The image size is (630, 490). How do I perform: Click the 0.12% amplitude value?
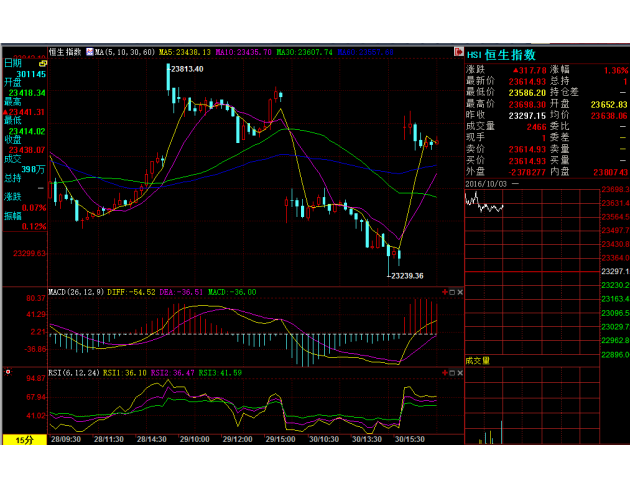34,227
